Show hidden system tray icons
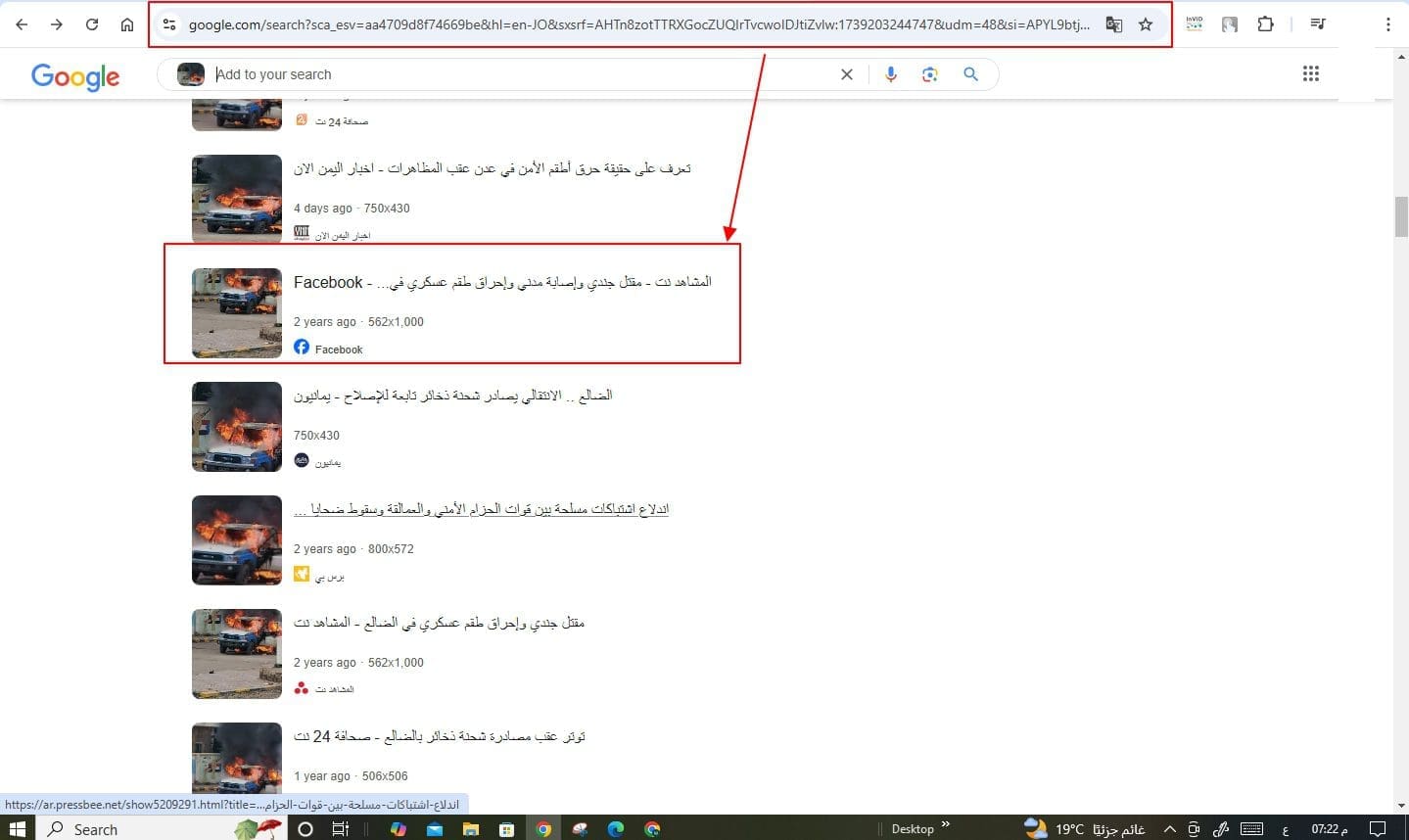The height and width of the screenshot is (840, 1409). coord(1169,829)
